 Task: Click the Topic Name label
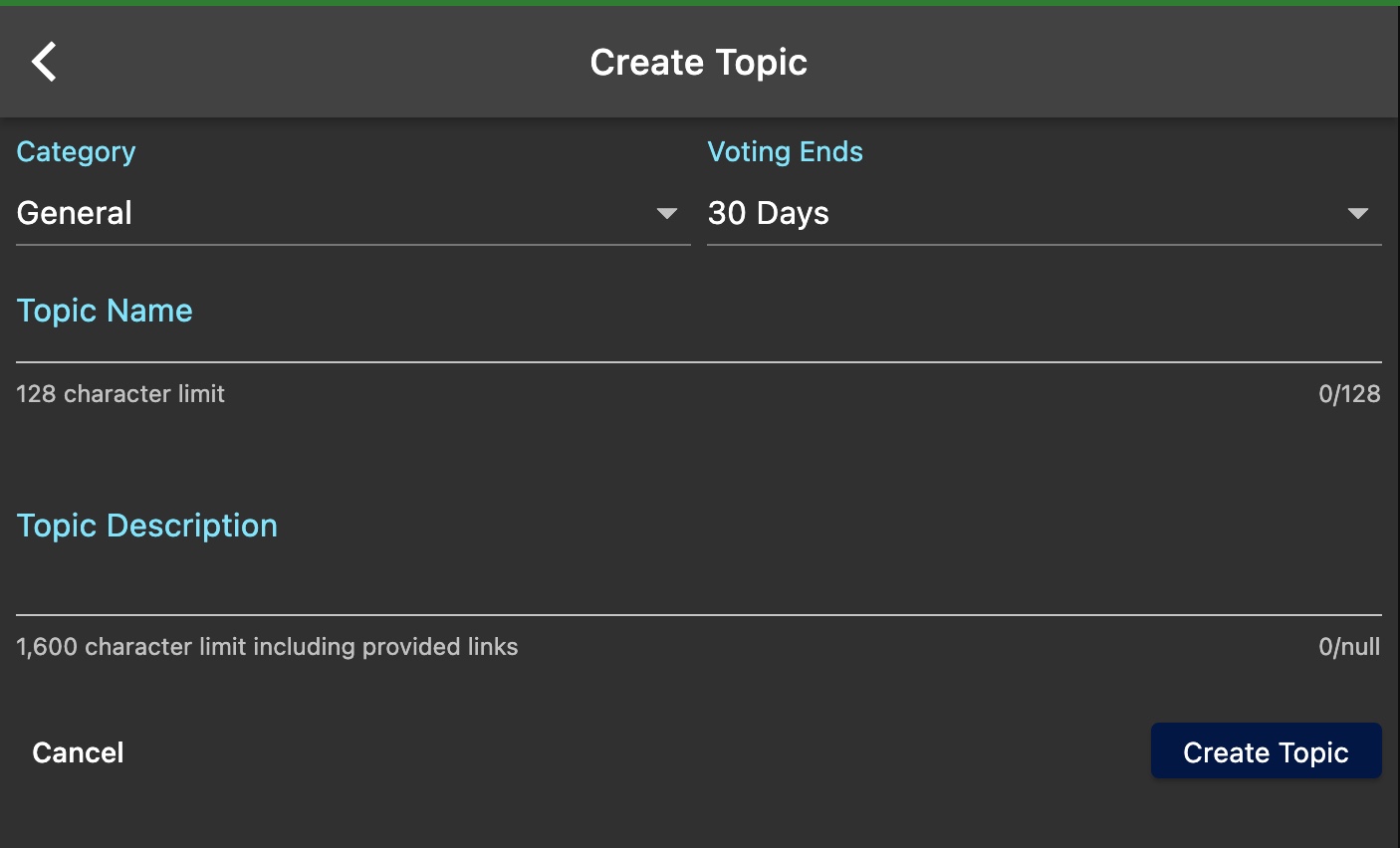coord(105,311)
